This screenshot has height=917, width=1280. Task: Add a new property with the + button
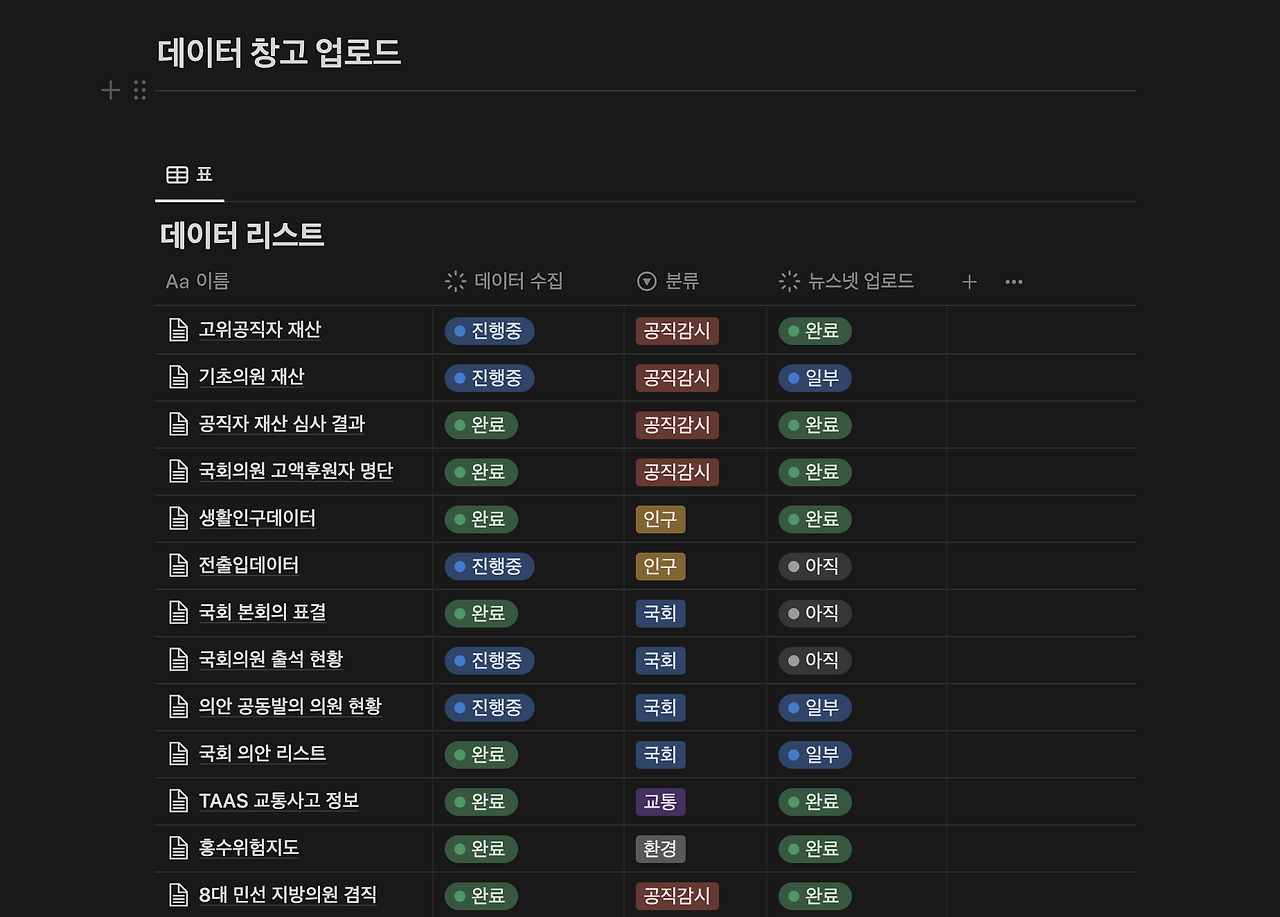(x=969, y=281)
